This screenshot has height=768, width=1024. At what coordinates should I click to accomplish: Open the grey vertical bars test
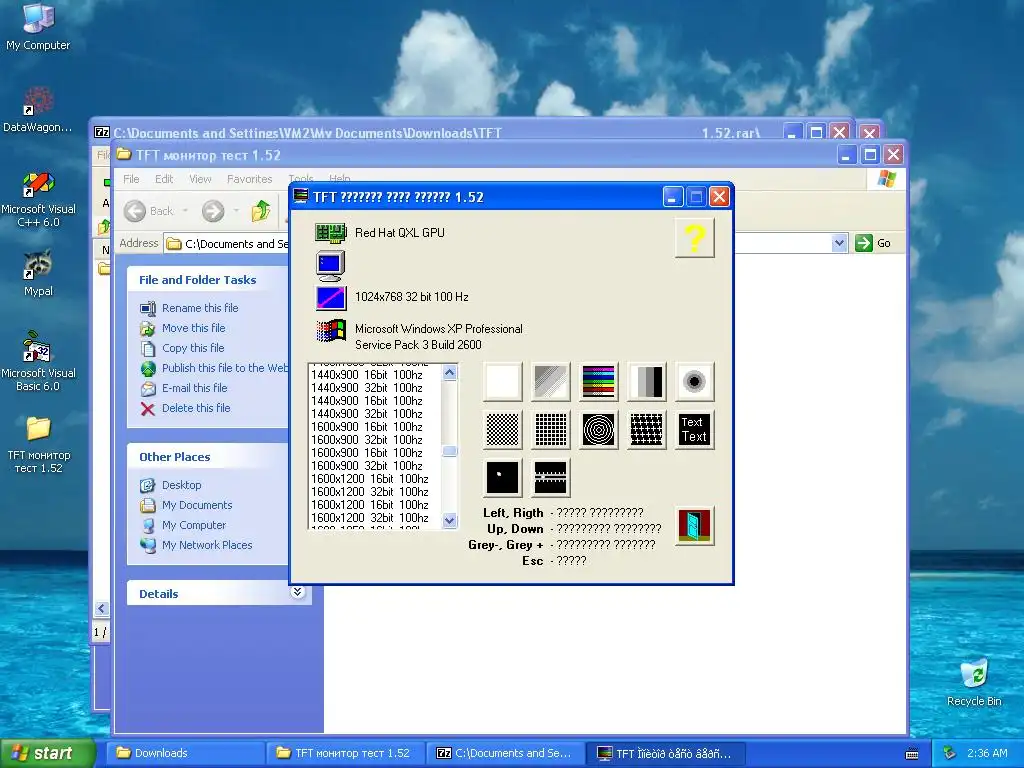[x=647, y=381]
